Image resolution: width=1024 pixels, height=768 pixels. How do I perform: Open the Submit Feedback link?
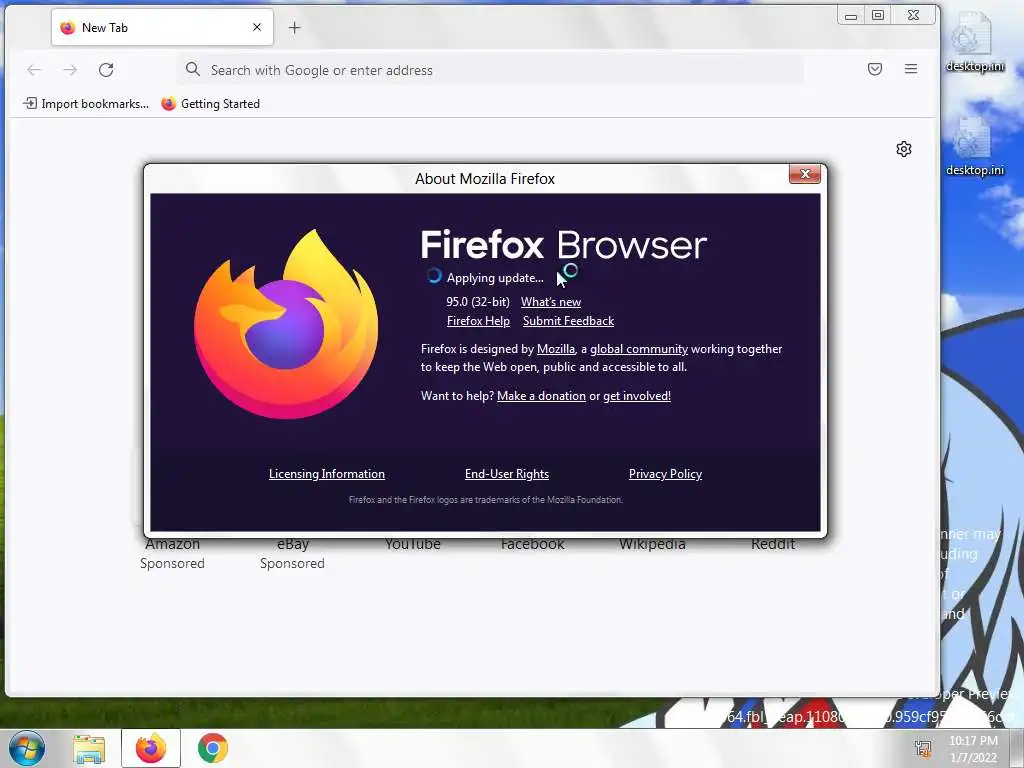point(568,321)
